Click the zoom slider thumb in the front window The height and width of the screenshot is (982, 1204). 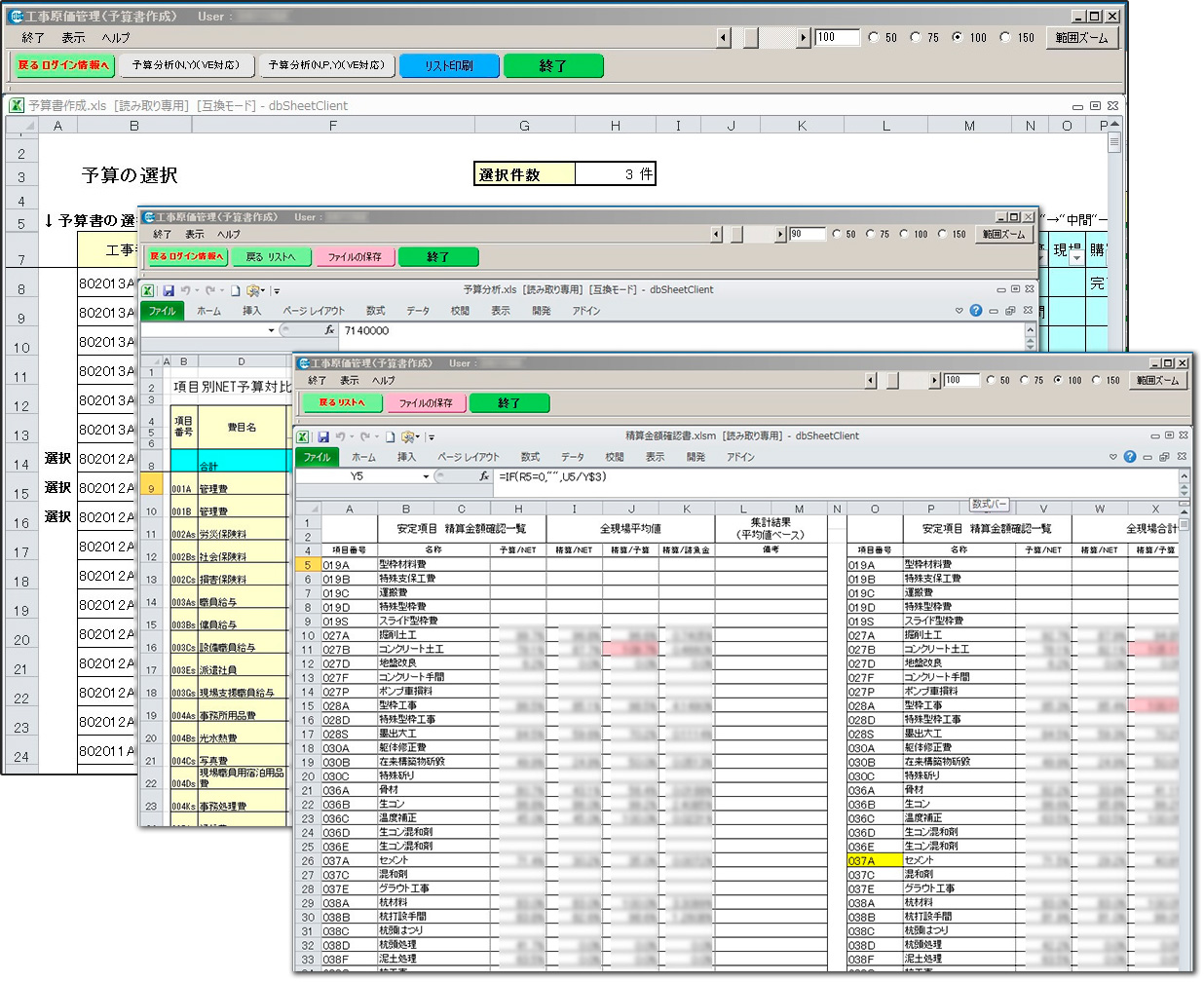point(892,380)
